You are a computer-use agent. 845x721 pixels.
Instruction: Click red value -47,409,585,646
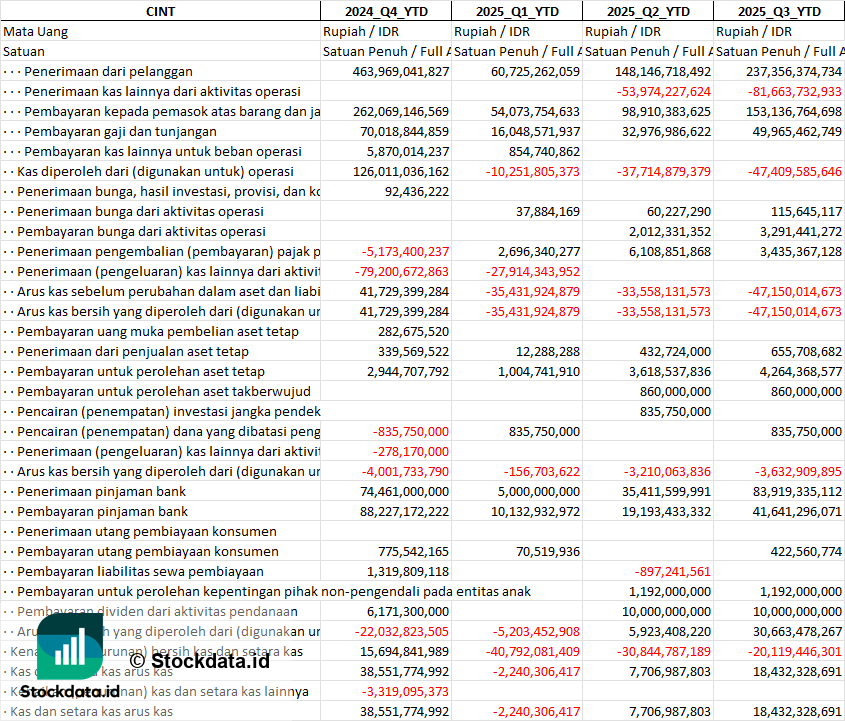pyautogui.click(x=795, y=171)
